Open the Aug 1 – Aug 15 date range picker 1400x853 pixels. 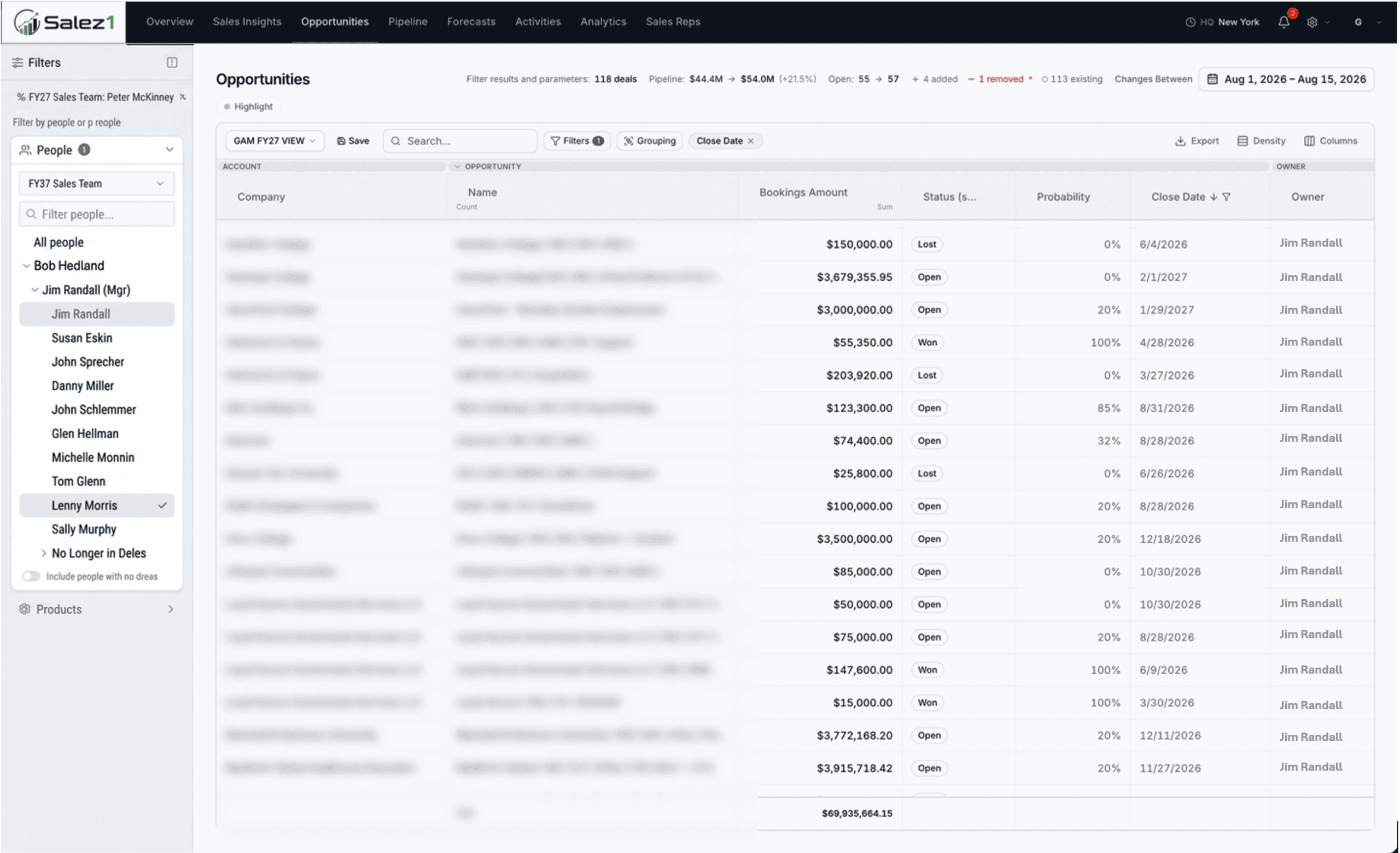1286,79
